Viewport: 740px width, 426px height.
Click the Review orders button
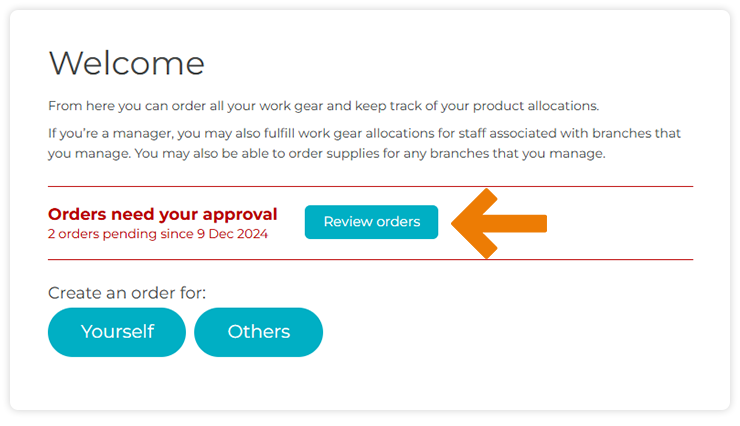[371, 222]
